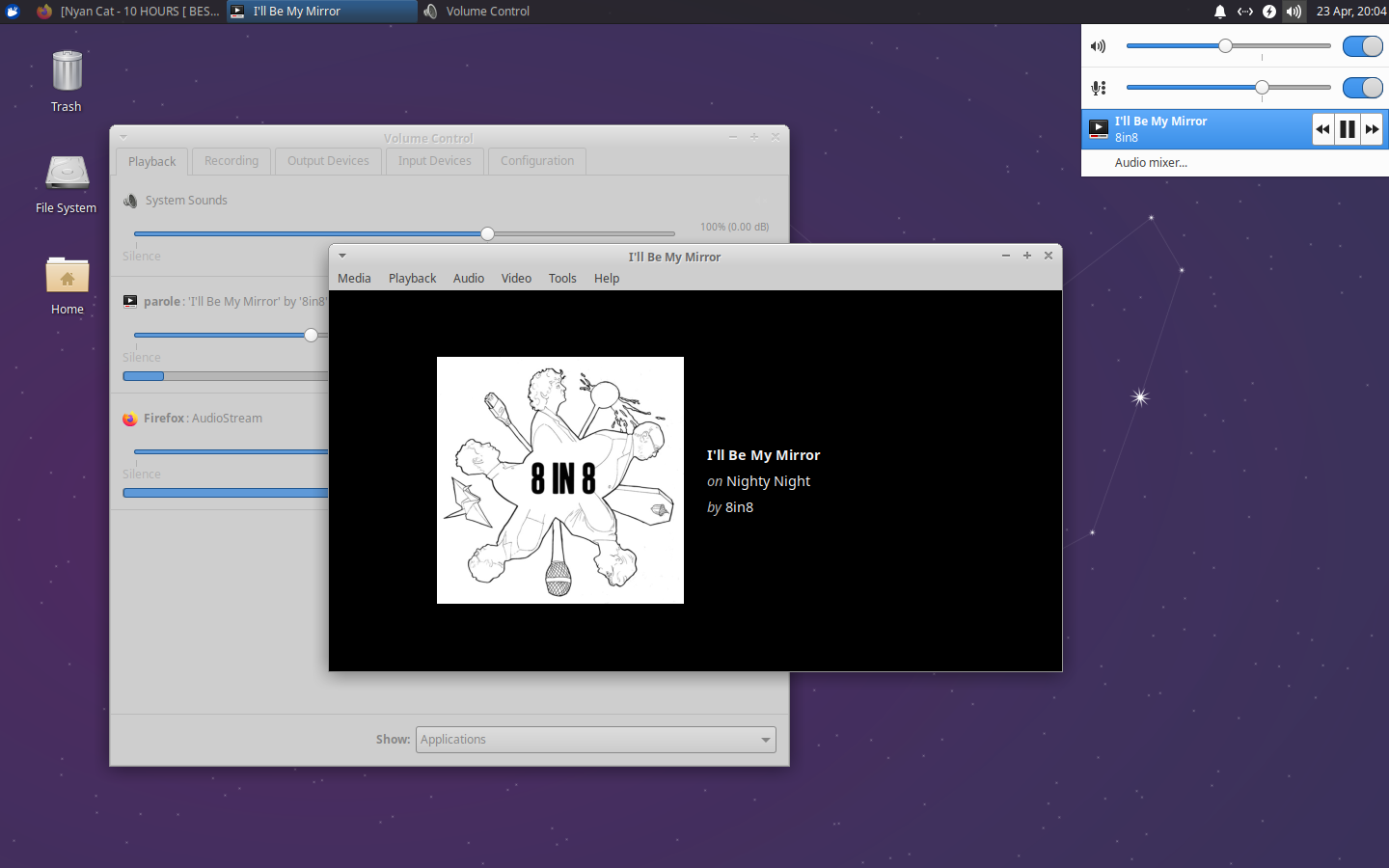Pause I'll Be My Mirror in the panel
1389x868 pixels.
coord(1347,128)
